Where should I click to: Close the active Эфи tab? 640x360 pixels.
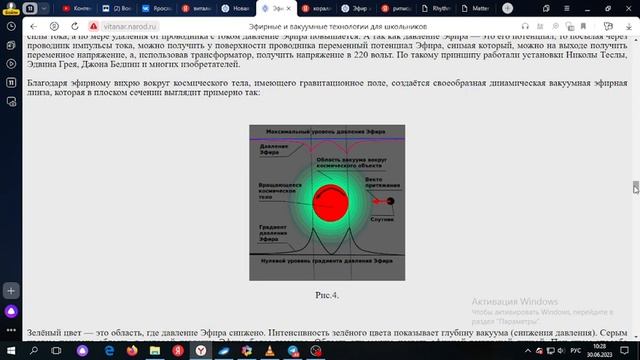pos(289,8)
